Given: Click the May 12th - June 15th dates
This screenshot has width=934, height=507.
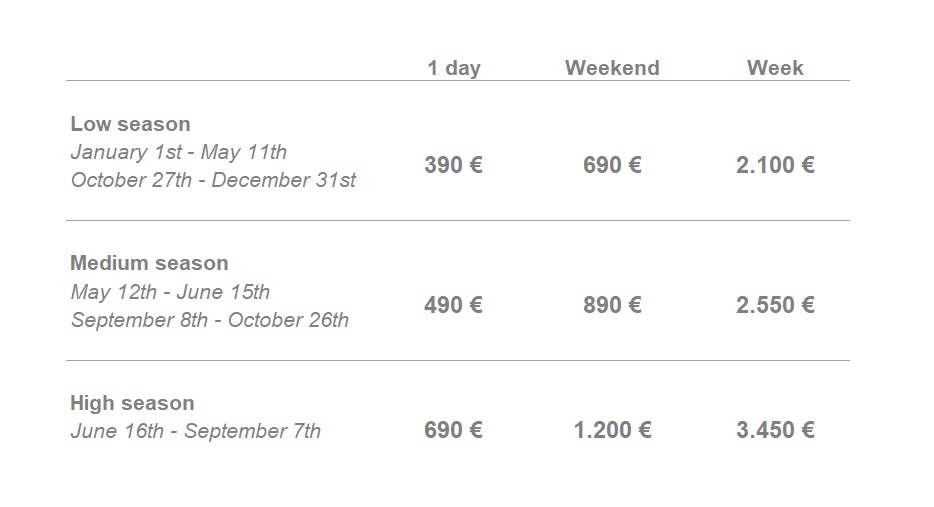Looking at the screenshot, I should click(x=170, y=292).
